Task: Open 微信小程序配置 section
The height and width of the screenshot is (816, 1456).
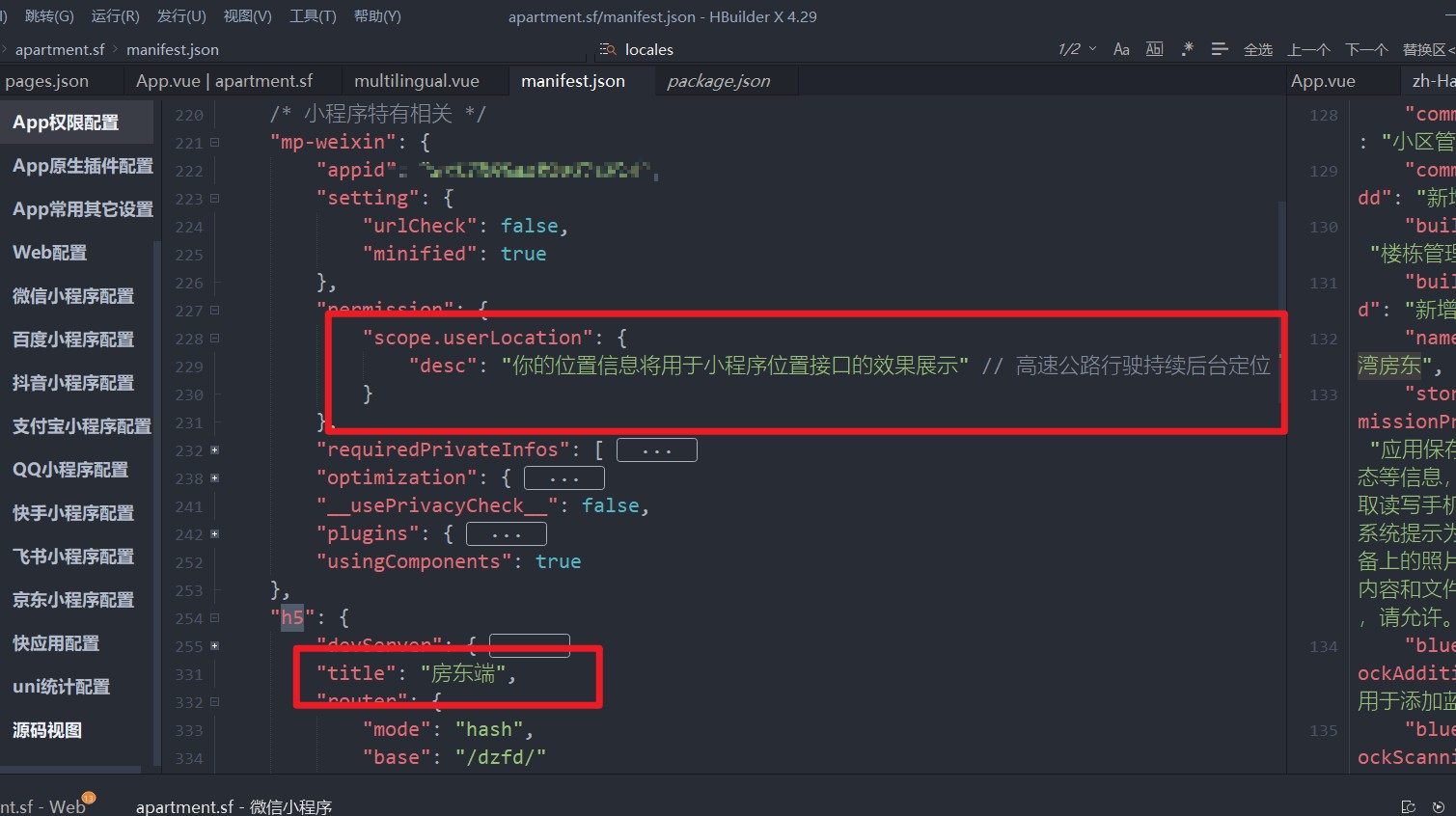Action: (x=76, y=296)
